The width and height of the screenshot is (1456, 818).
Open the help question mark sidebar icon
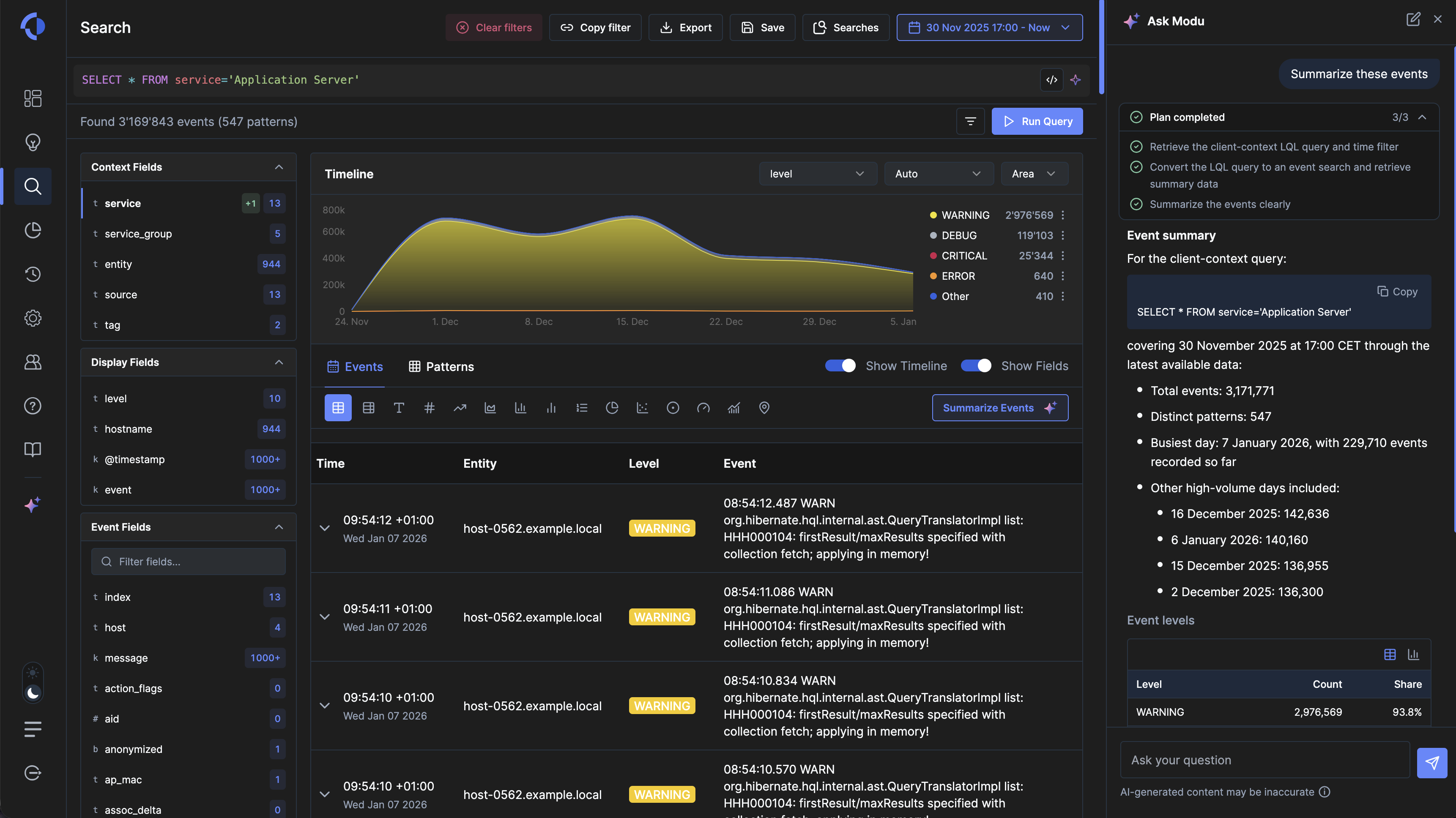click(33, 406)
